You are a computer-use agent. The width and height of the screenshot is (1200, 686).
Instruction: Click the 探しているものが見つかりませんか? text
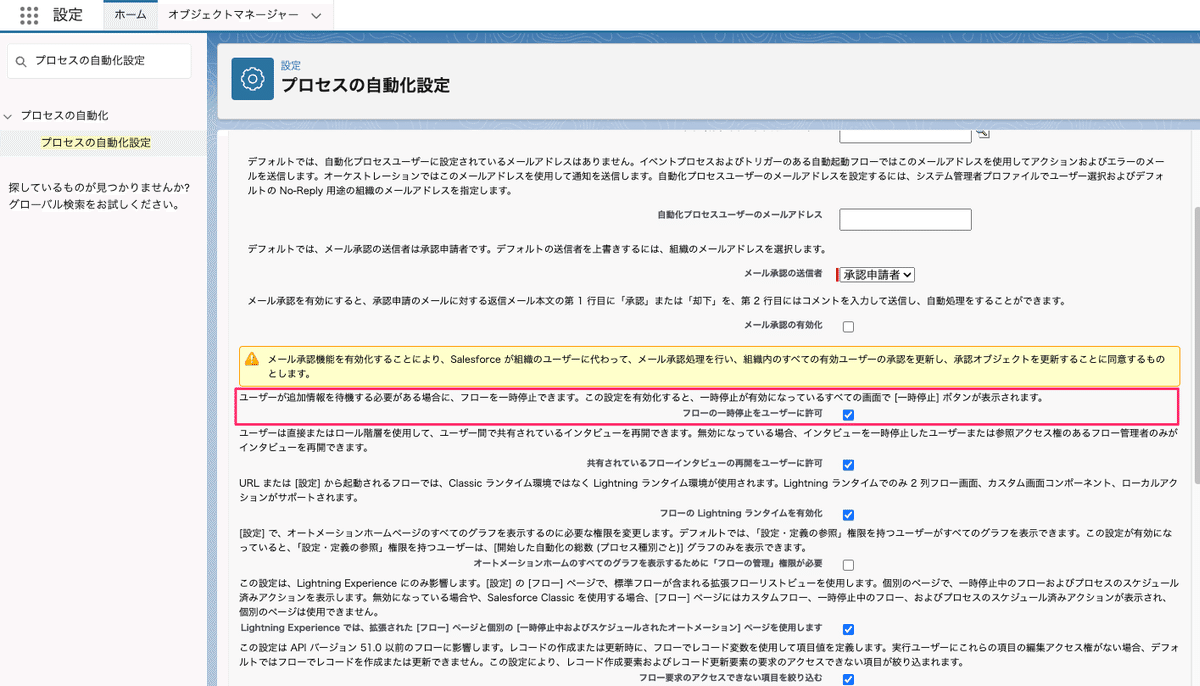(99, 187)
